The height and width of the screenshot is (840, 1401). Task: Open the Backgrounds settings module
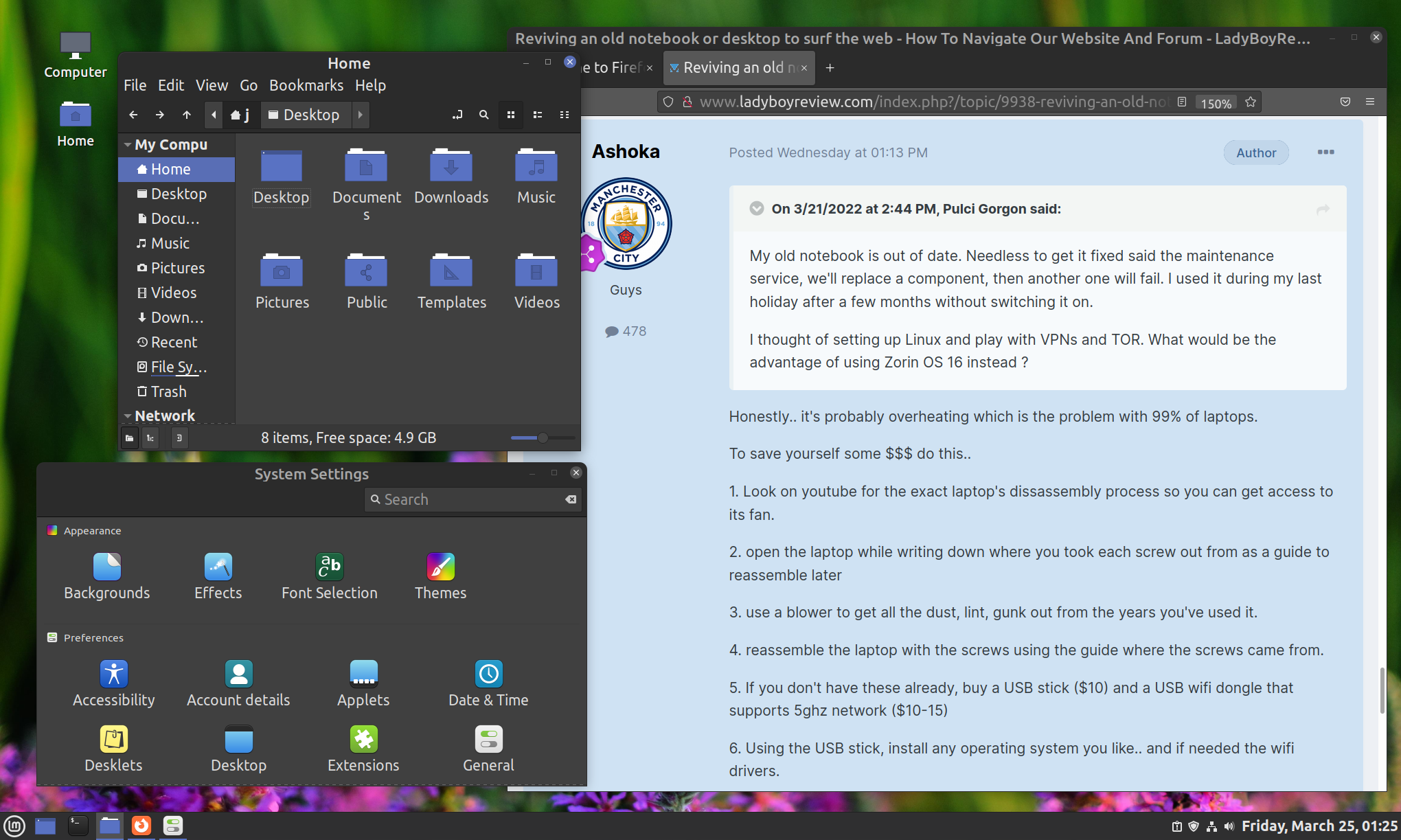106,577
